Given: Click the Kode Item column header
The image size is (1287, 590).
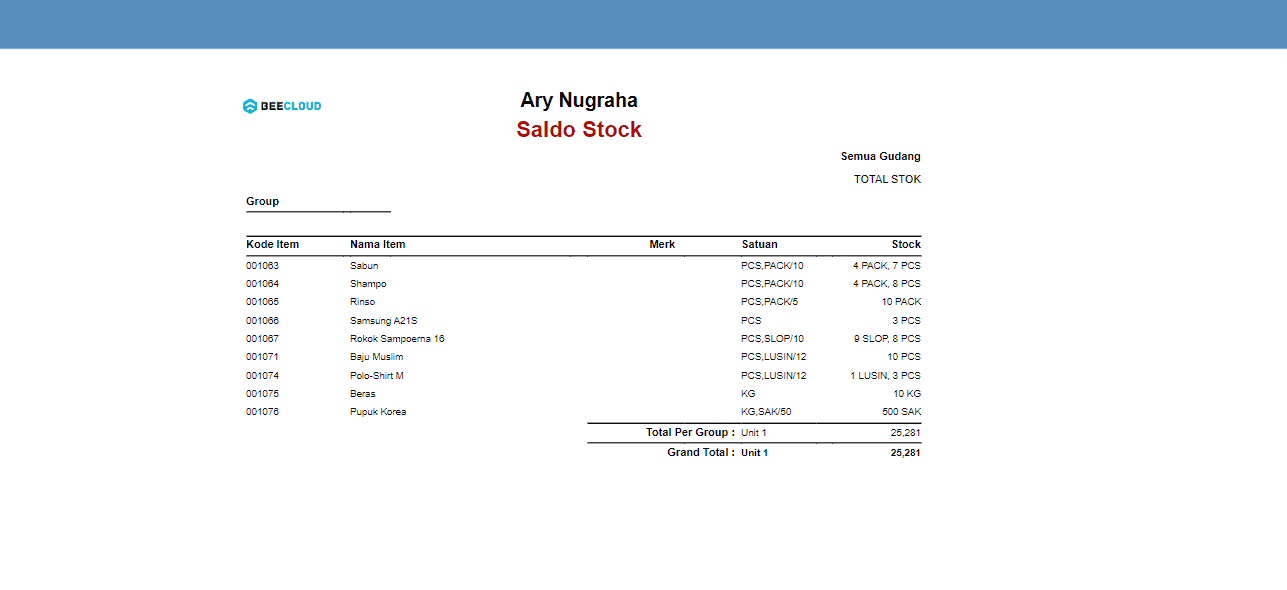Looking at the screenshot, I should (x=273, y=244).
